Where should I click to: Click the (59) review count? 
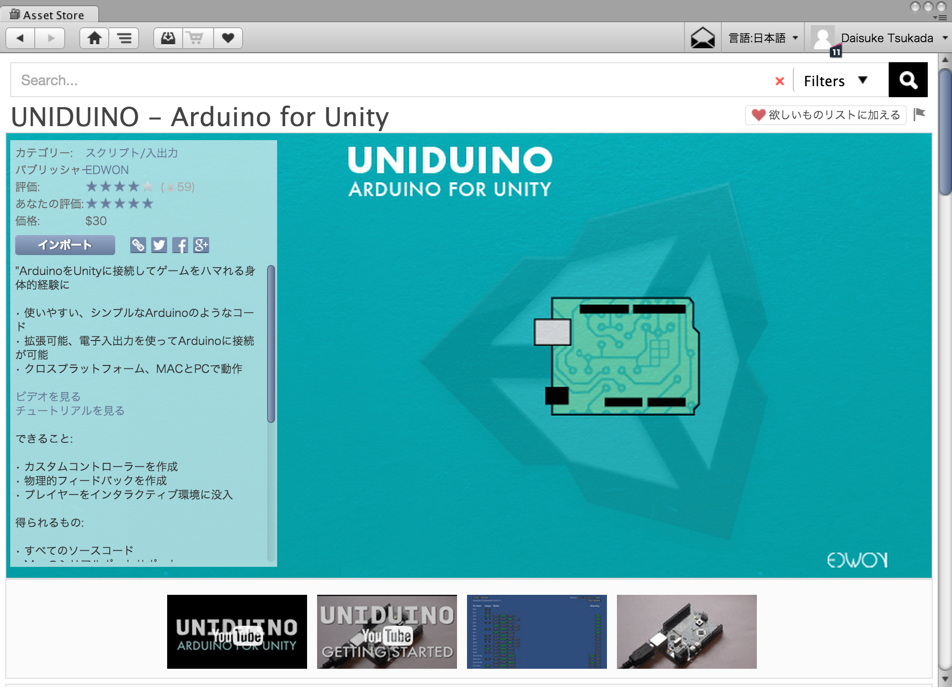178,187
